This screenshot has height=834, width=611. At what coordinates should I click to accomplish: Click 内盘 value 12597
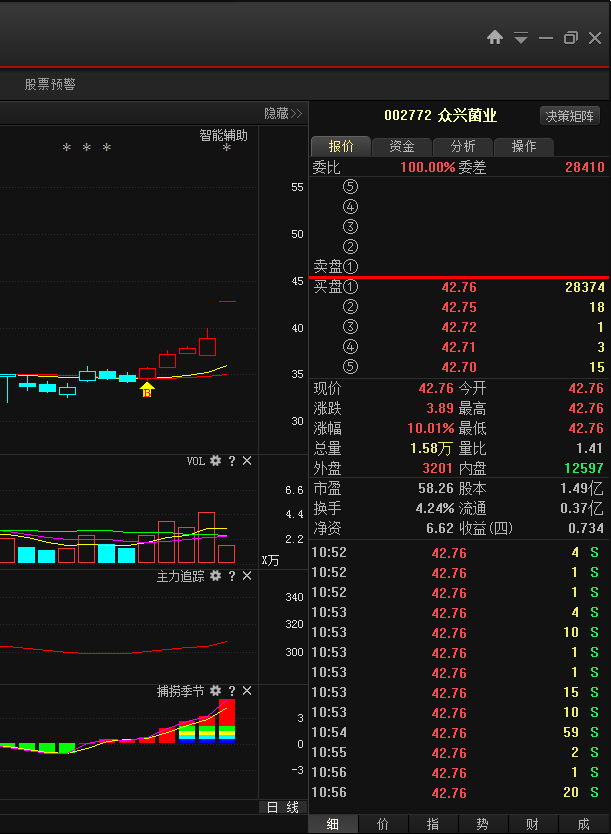click(584, 468)
